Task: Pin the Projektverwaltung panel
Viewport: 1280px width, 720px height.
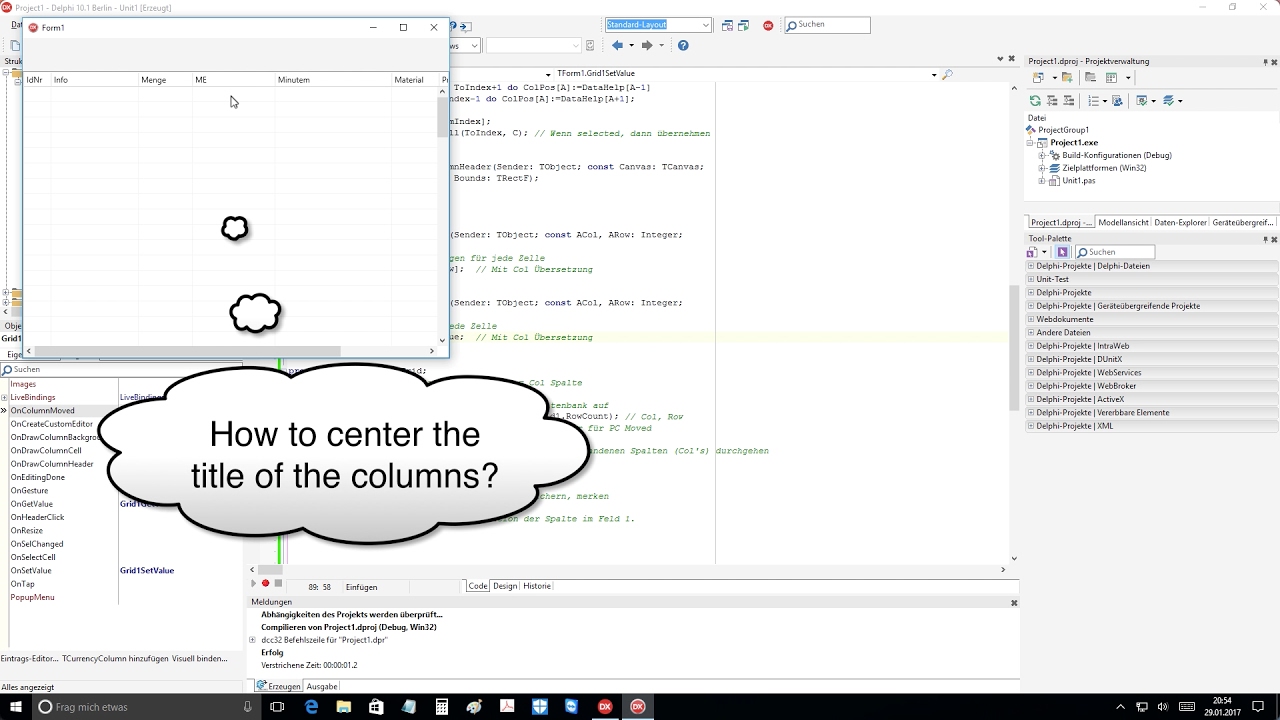Action: [x=1265, y=62]
